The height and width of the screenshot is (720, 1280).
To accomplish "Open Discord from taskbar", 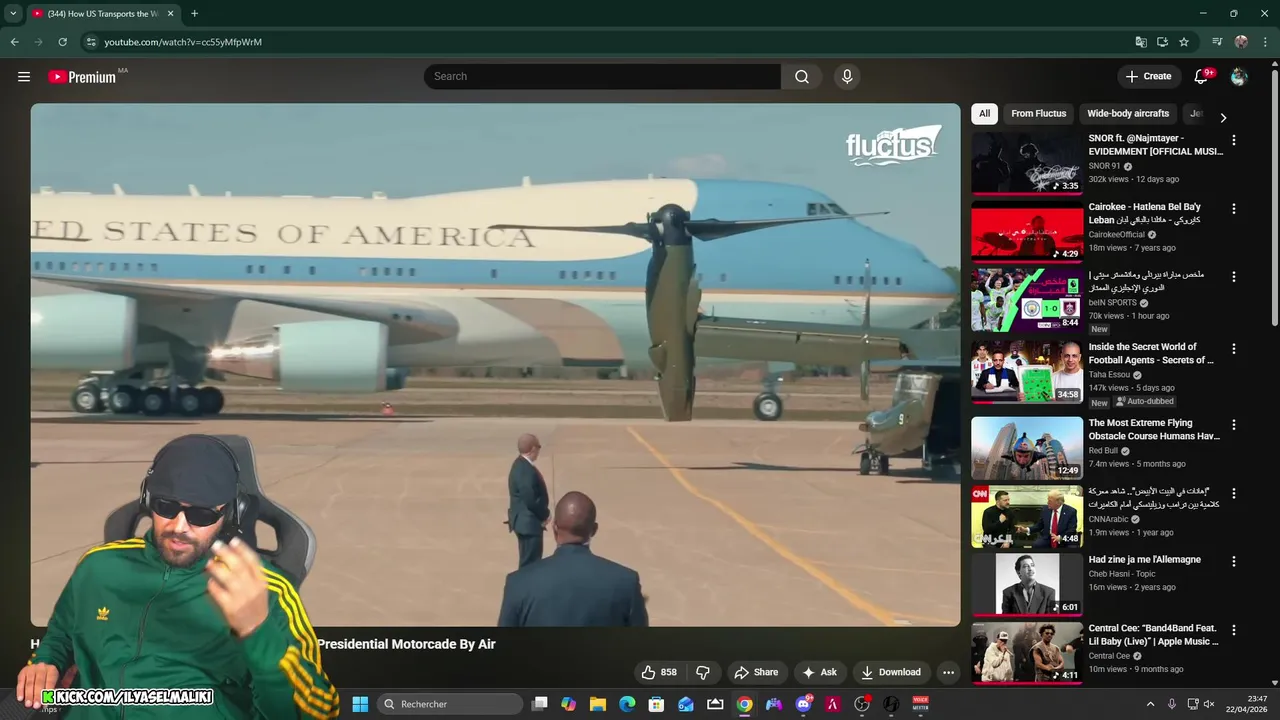I will (803, 704).
